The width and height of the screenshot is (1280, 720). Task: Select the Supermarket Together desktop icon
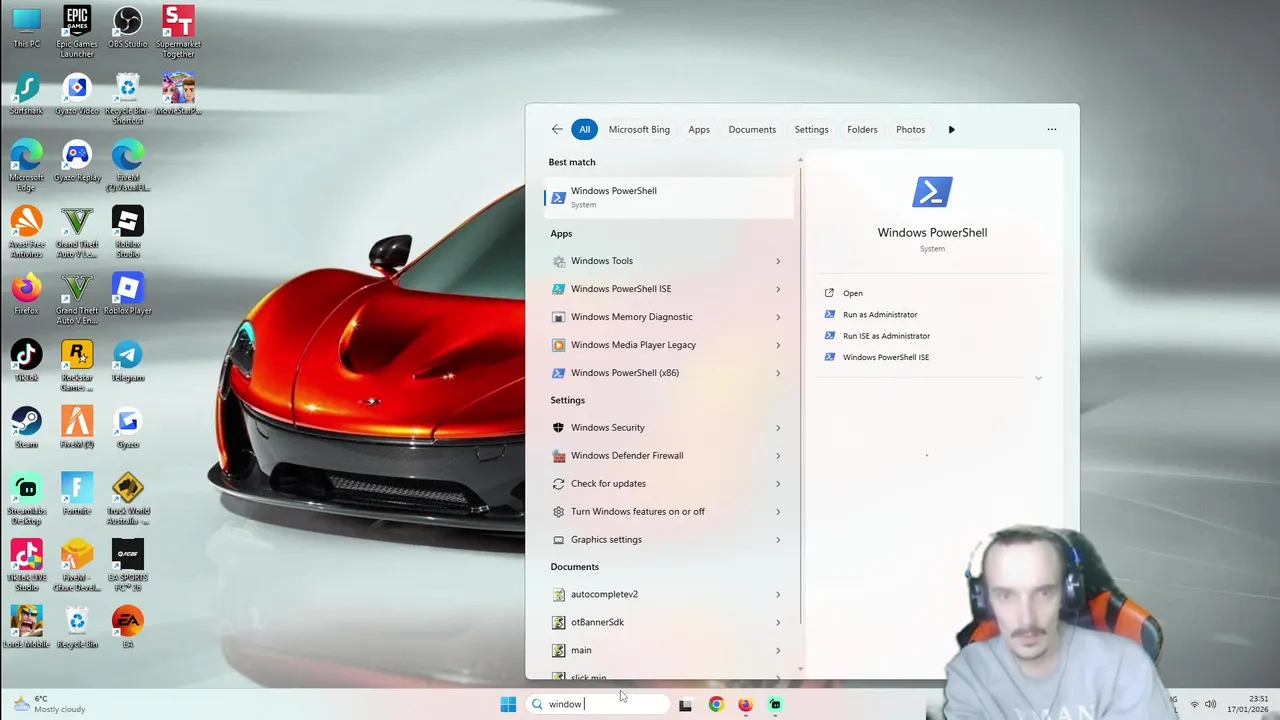coord(178,31)
